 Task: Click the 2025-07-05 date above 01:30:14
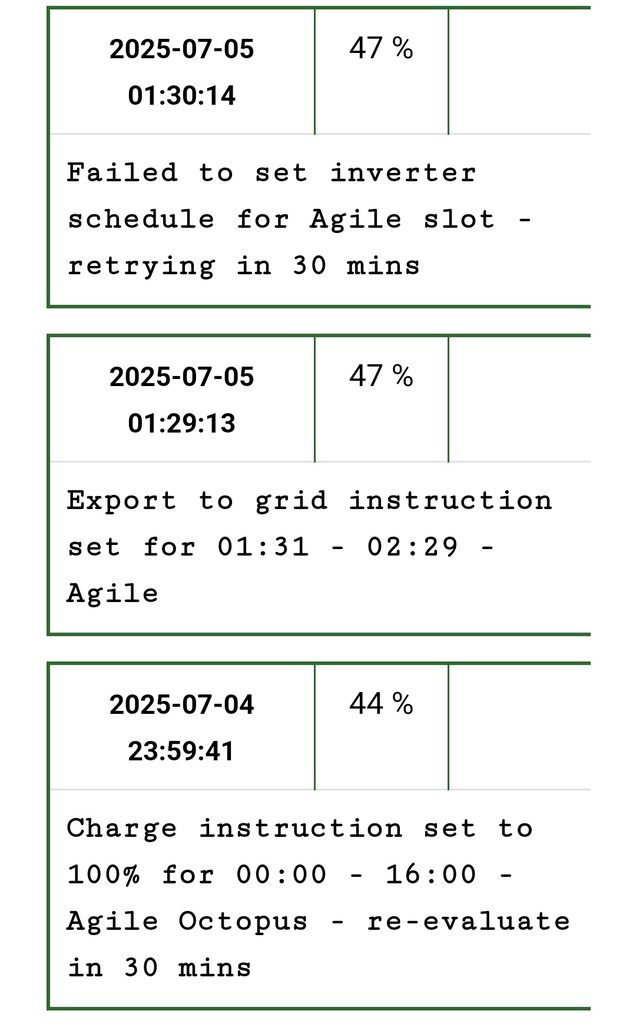coord(181,49)
